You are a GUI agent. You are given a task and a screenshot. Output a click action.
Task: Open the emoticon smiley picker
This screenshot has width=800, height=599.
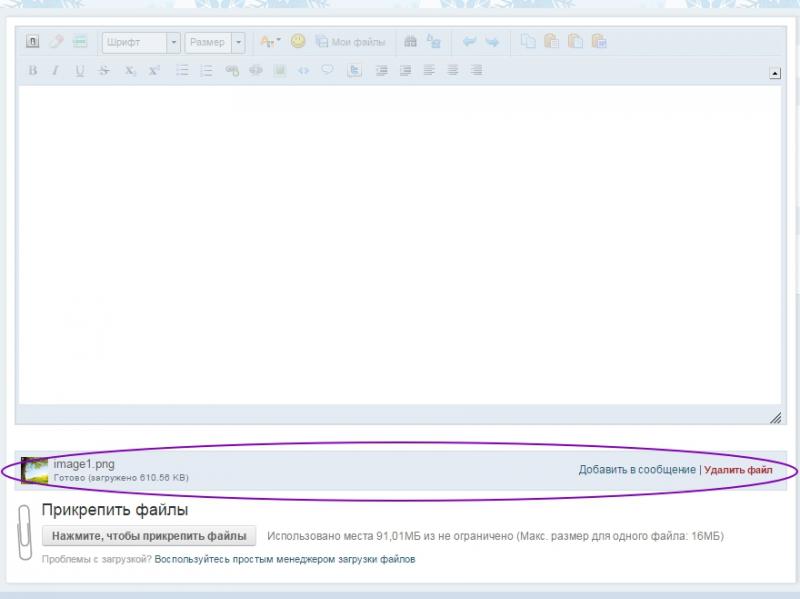click(x=297, y=42)
